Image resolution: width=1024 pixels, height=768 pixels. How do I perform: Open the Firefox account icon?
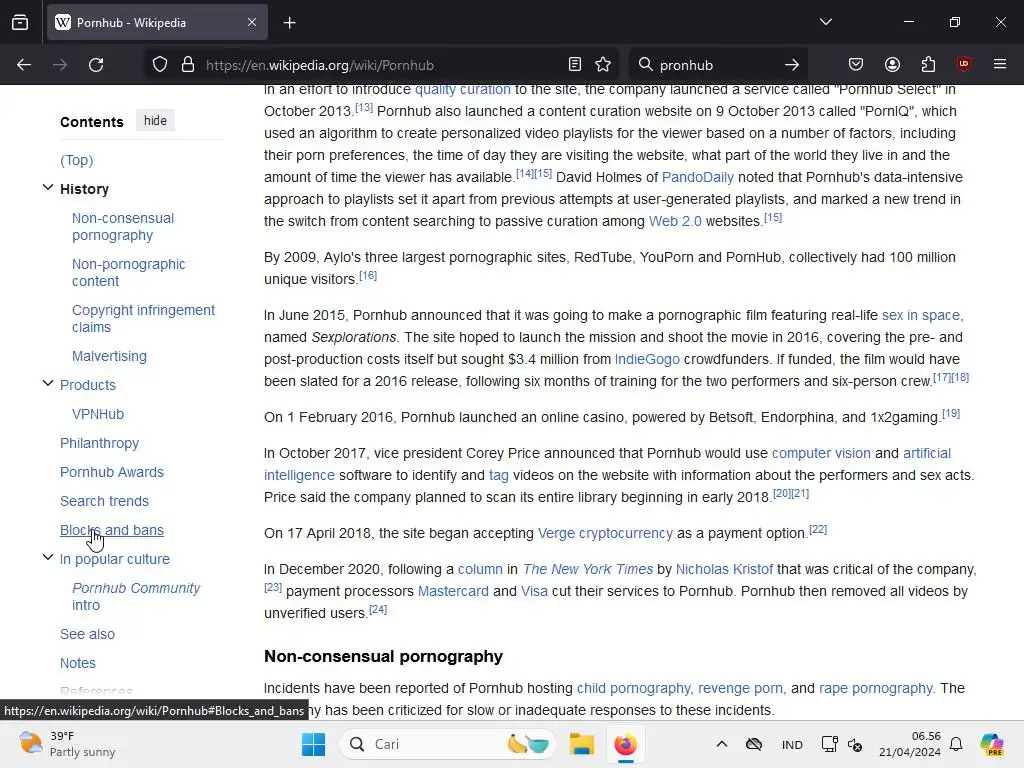click(892, 65)
